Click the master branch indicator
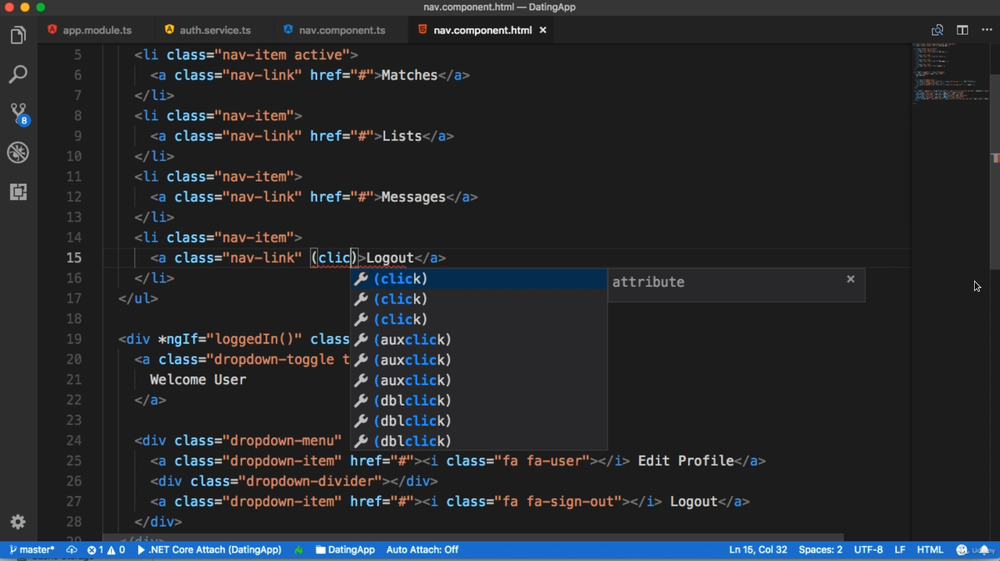The image size is (1000, 561). pyautogui.click(x=31, y=550)
